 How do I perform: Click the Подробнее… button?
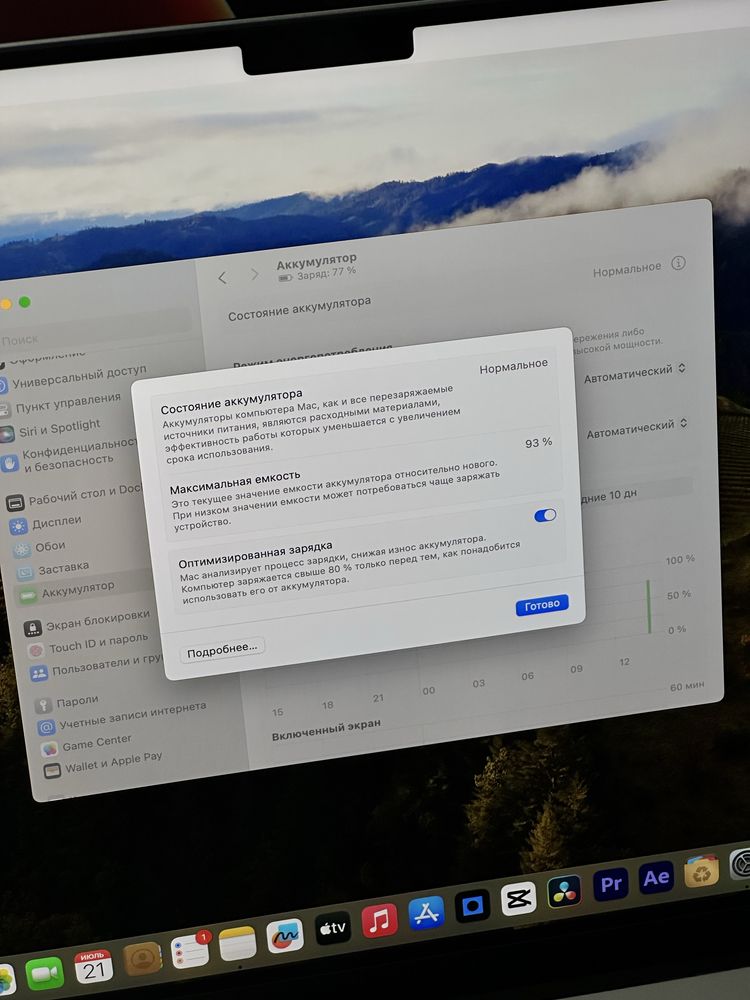tap(222, 649)
